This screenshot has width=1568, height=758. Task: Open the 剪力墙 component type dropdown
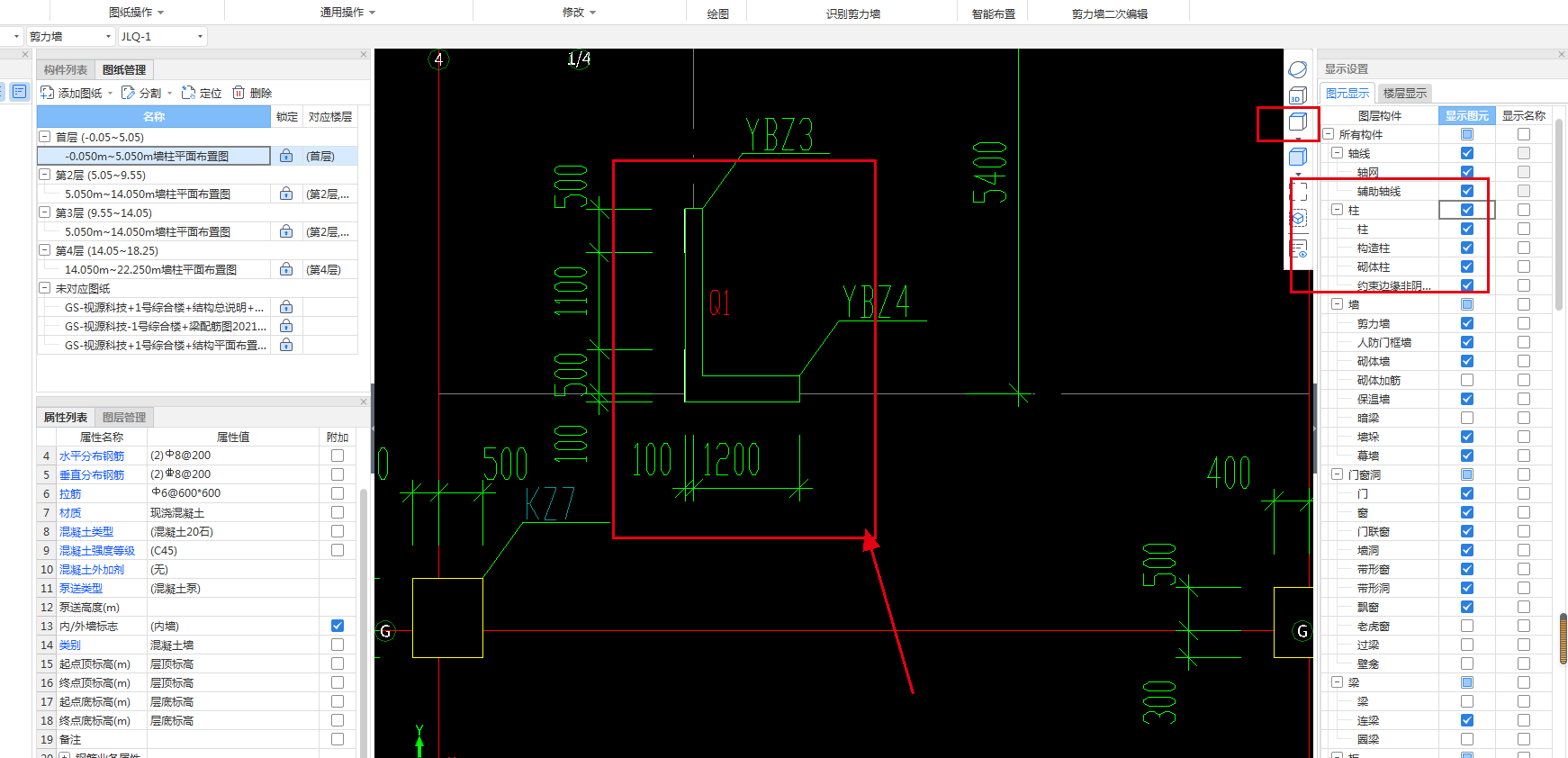(x=108, y=37)
